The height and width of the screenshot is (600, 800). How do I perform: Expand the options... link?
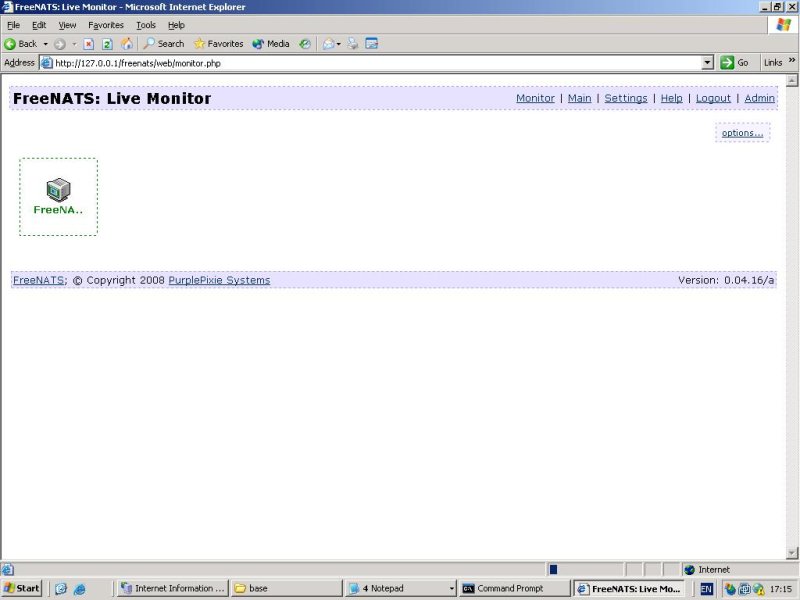pos(742,133)
